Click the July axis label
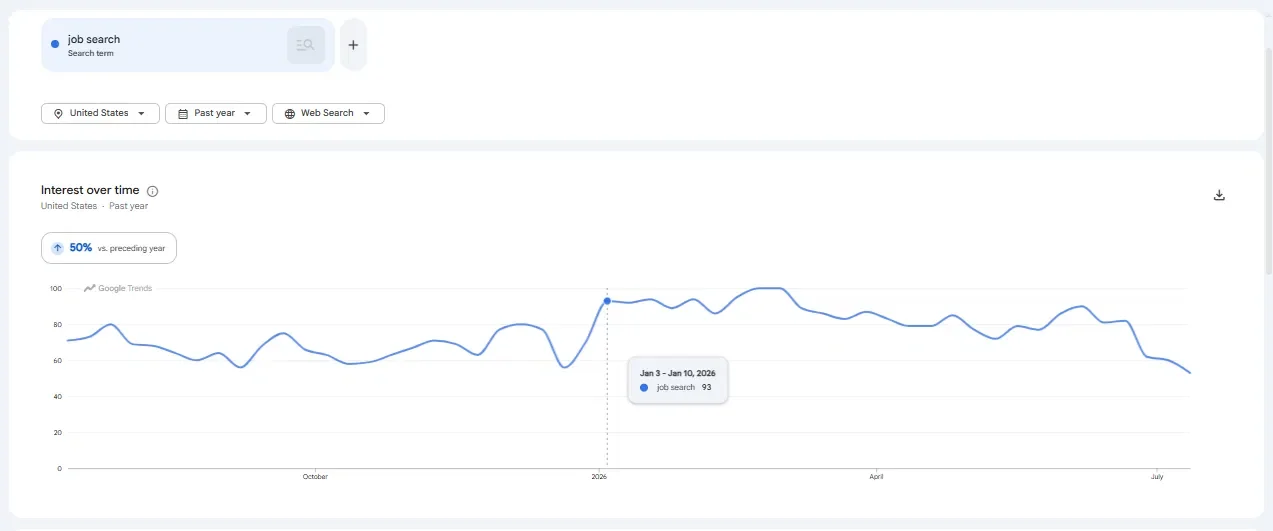Image resolution: width=1273 pixels, height=531 pixels. (1157, 477)
